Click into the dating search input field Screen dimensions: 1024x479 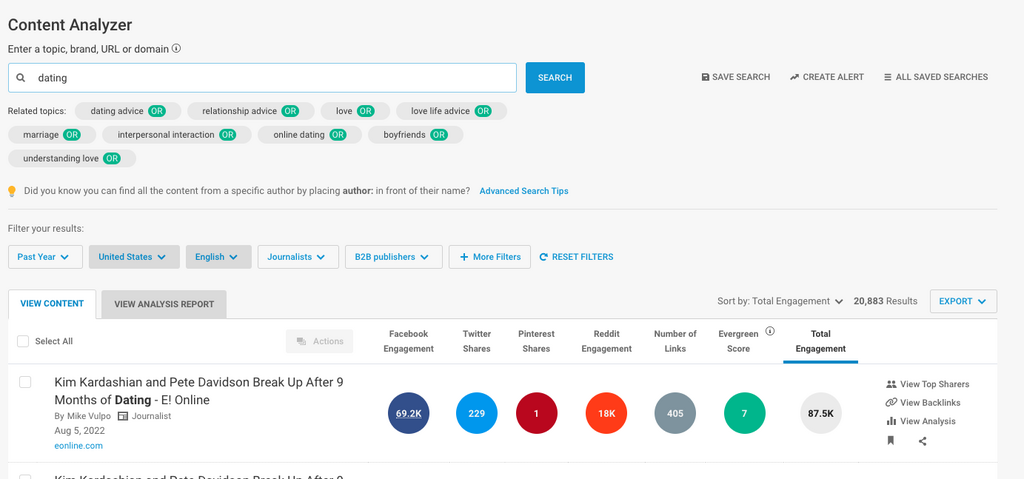coord(270,78)
